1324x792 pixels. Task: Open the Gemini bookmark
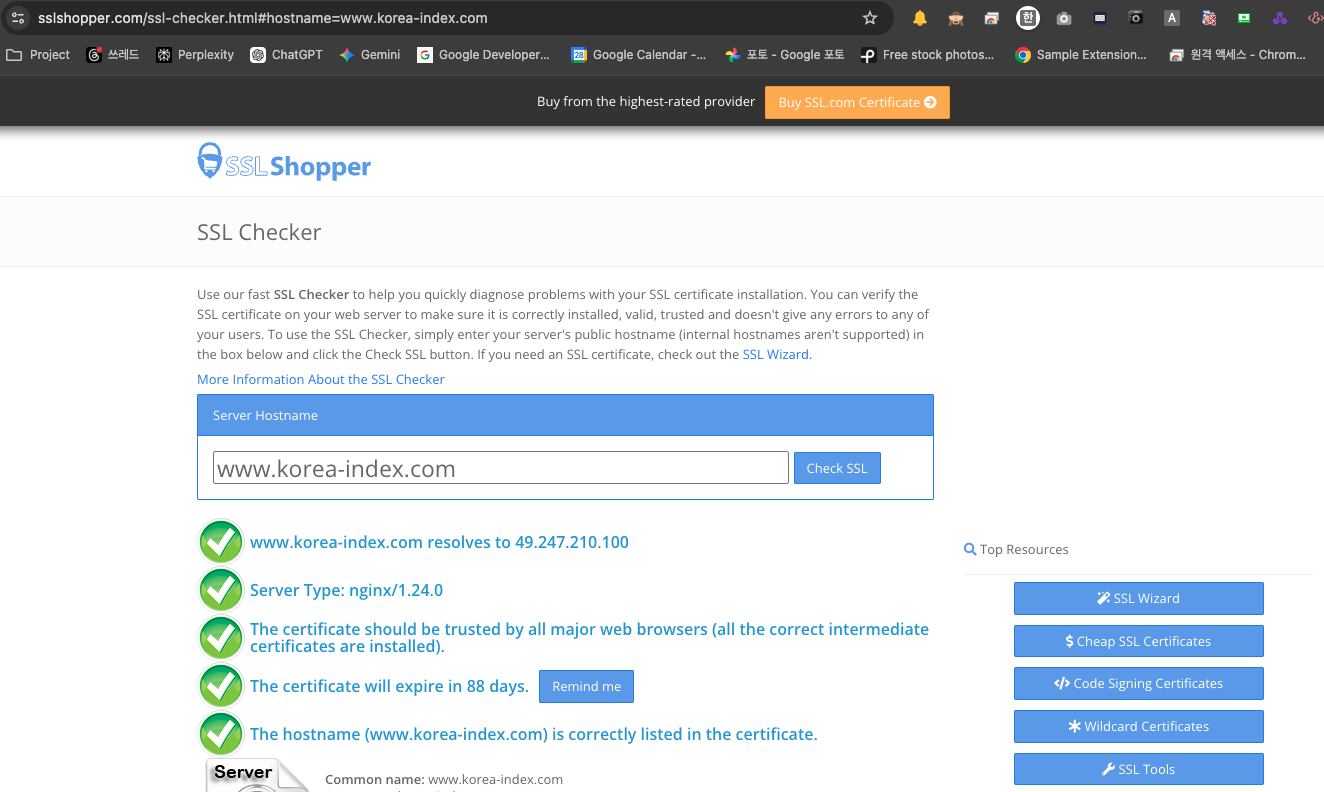pyautogui.click(x=370, y=55)
